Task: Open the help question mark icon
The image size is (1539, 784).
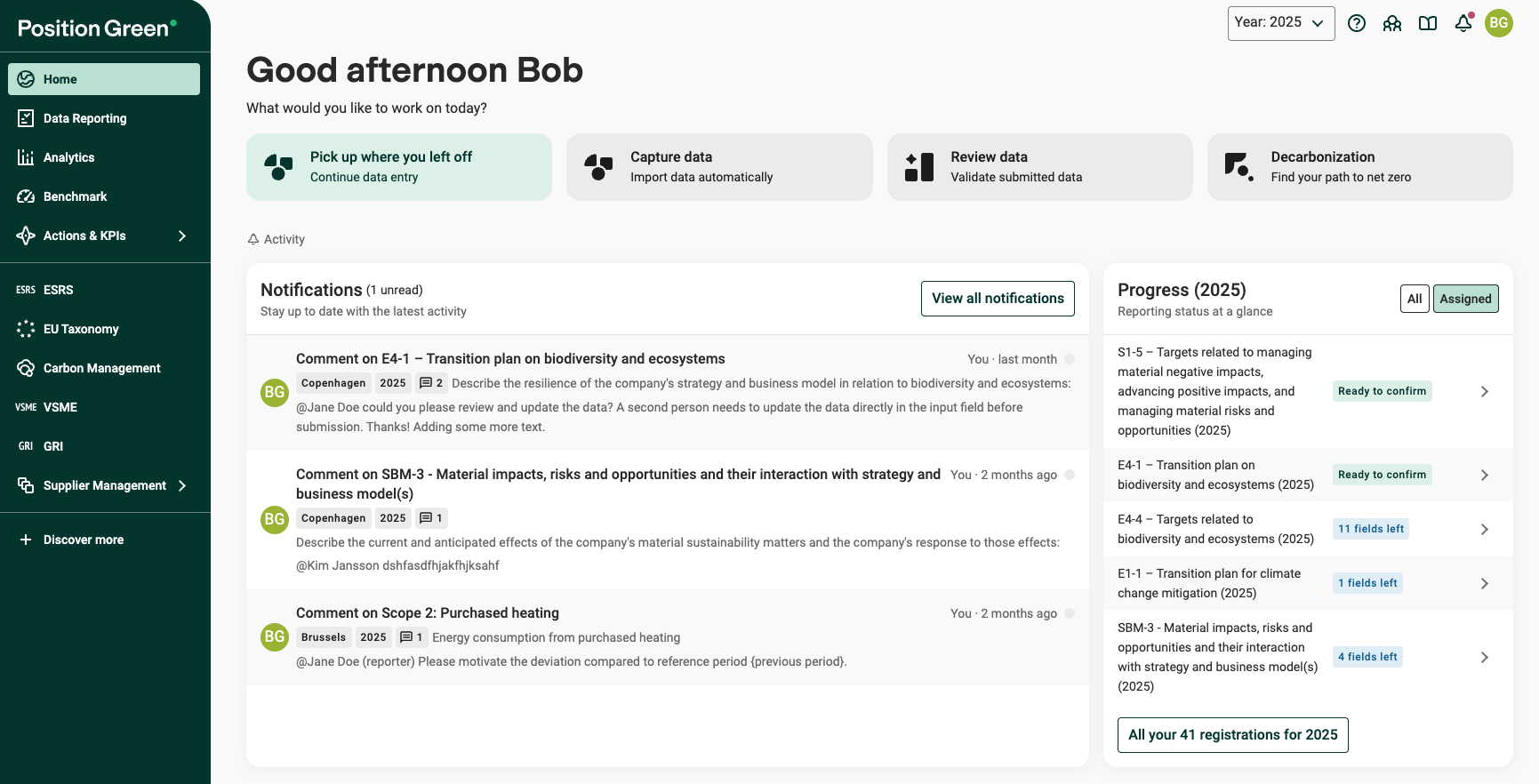Action: coord(1357,24)
